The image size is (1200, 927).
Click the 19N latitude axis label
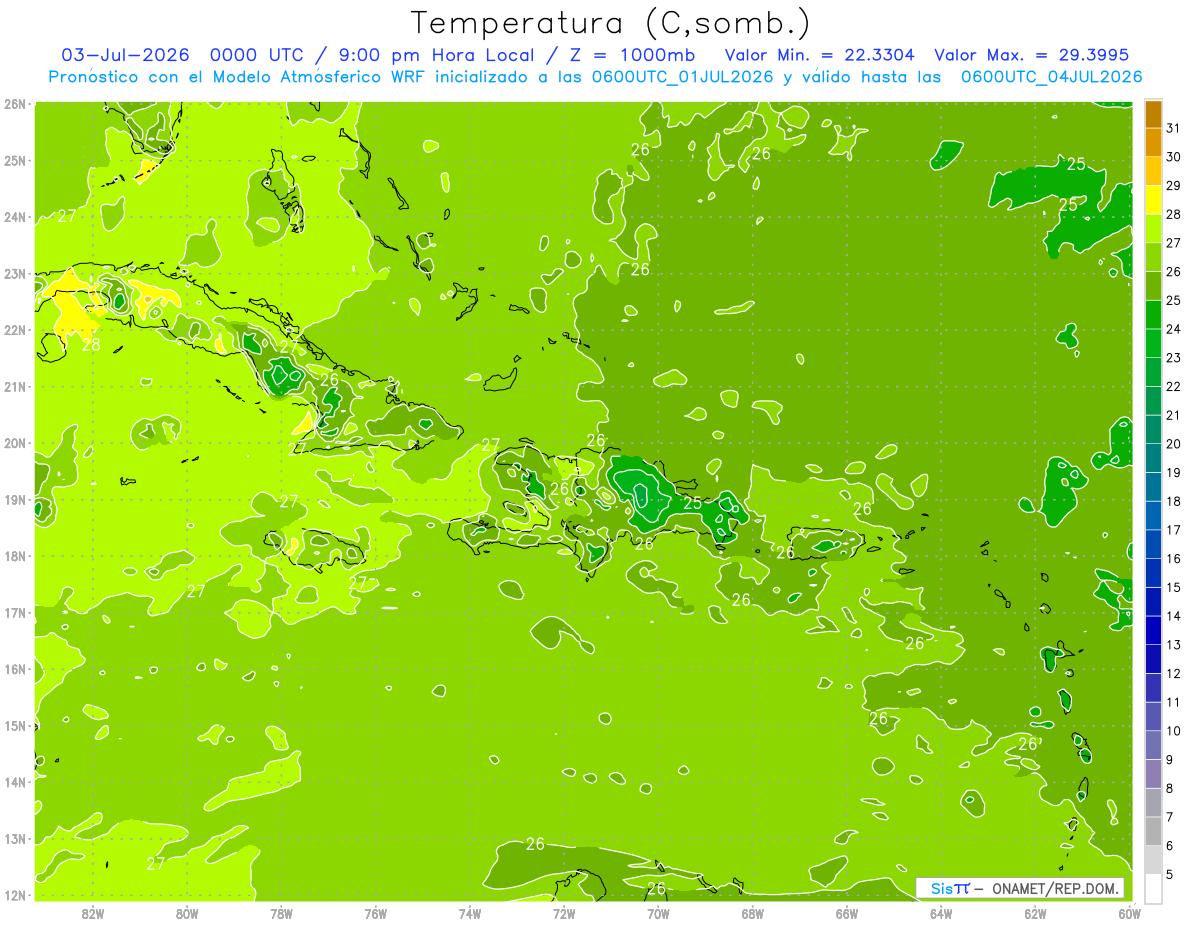click(16, 500)
